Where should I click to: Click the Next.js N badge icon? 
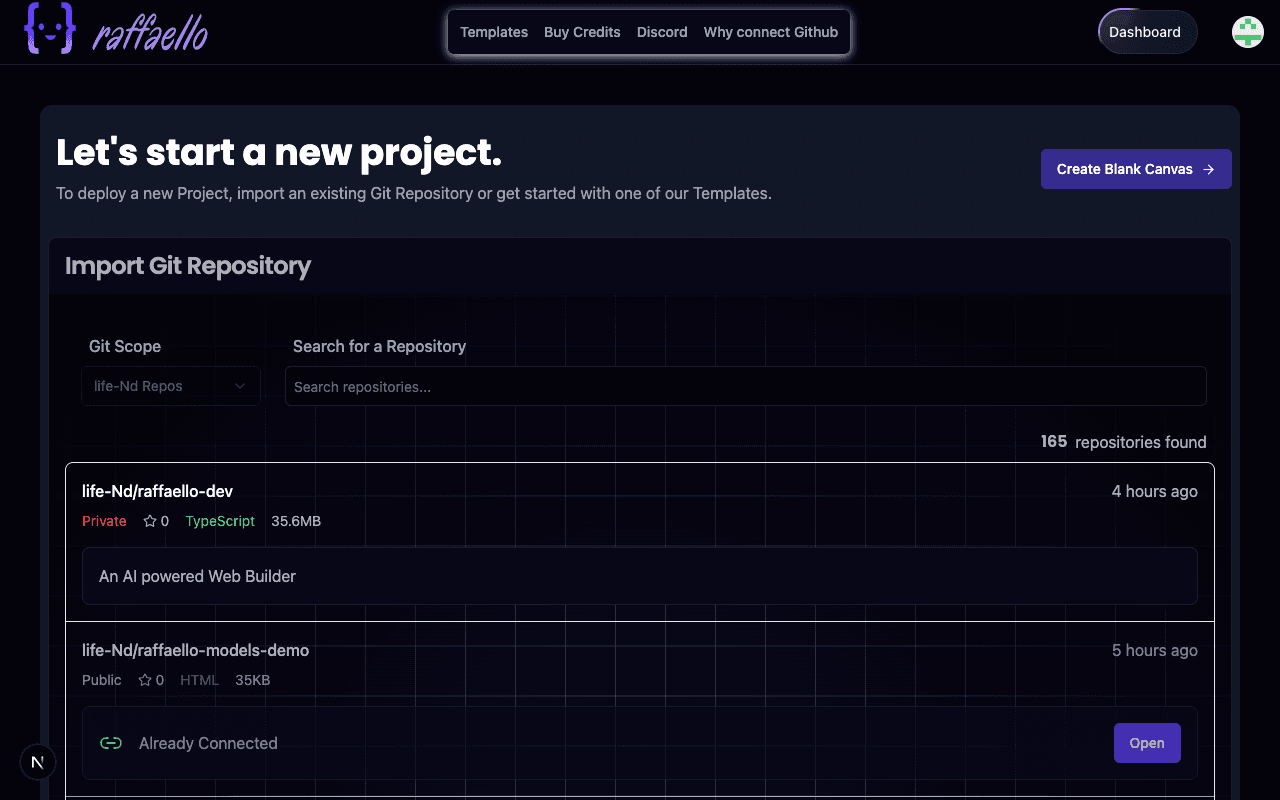point(38,762)
